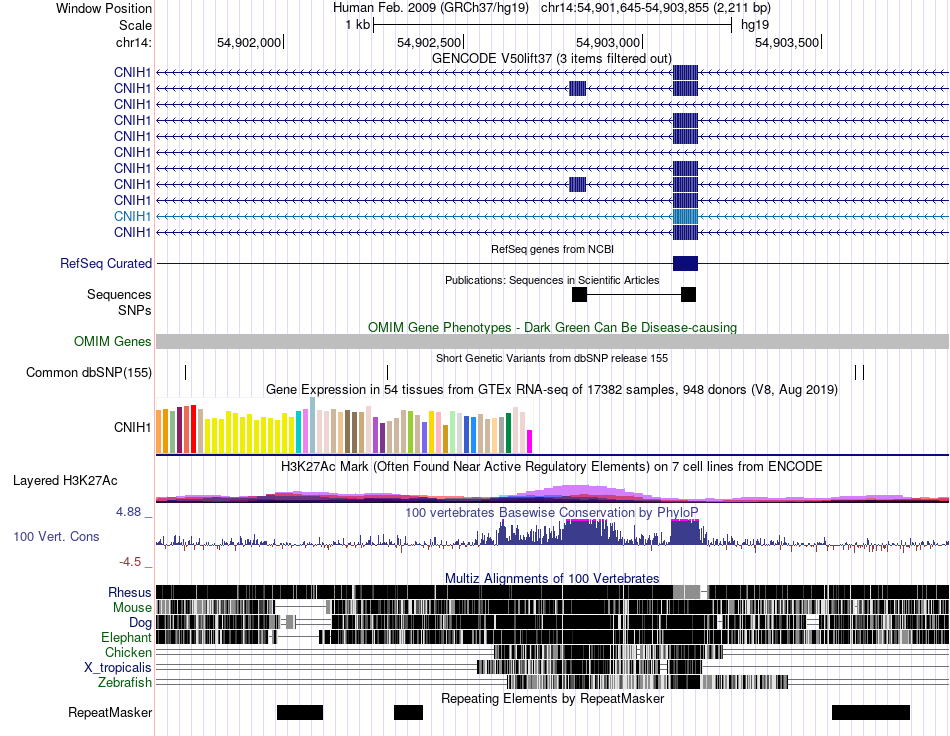
Task: Open OMIM Gene Phenotypes track title
Action: pos(552,327)
